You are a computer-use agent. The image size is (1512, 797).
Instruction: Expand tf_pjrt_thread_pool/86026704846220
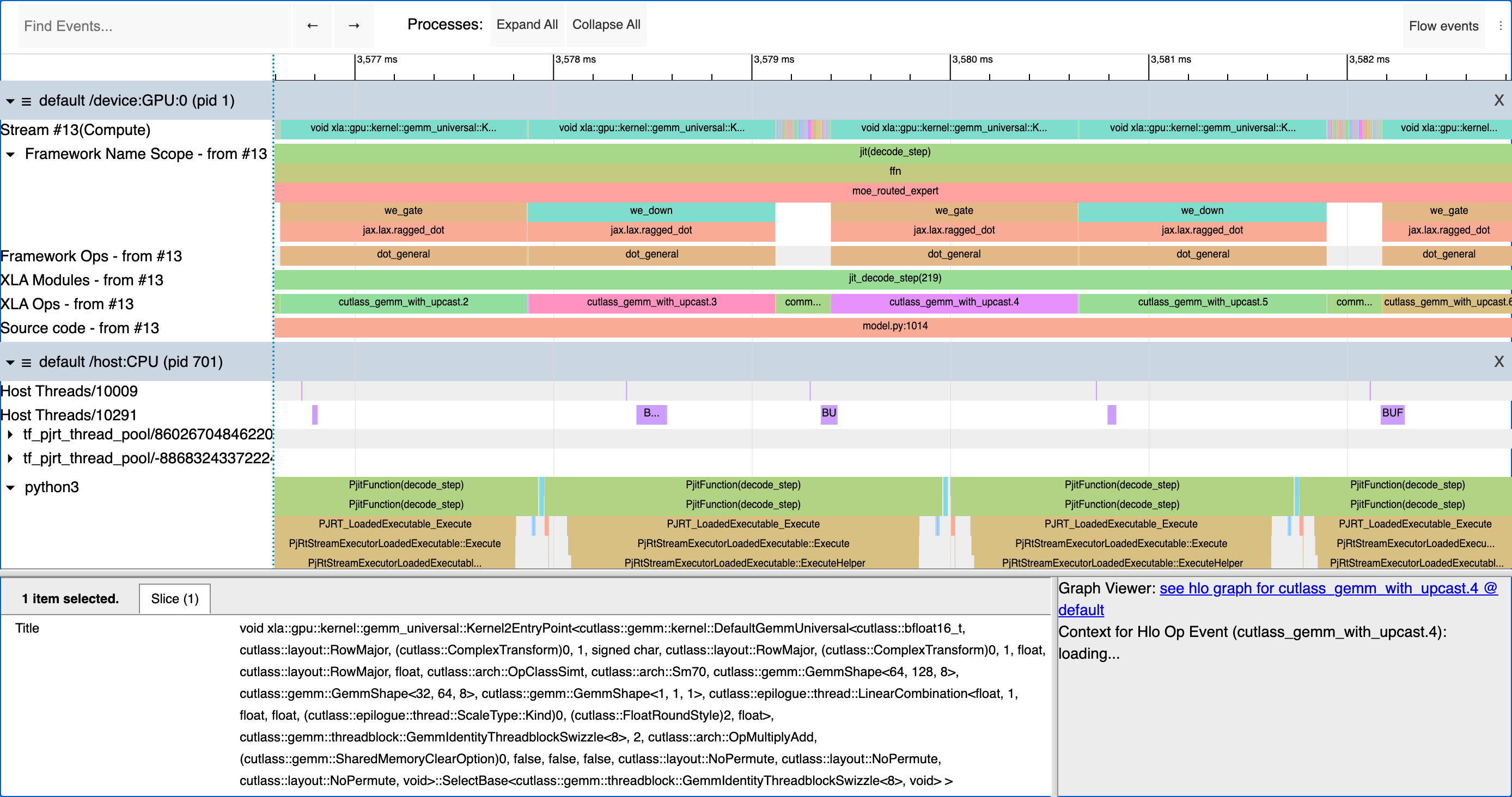point(10,434)
